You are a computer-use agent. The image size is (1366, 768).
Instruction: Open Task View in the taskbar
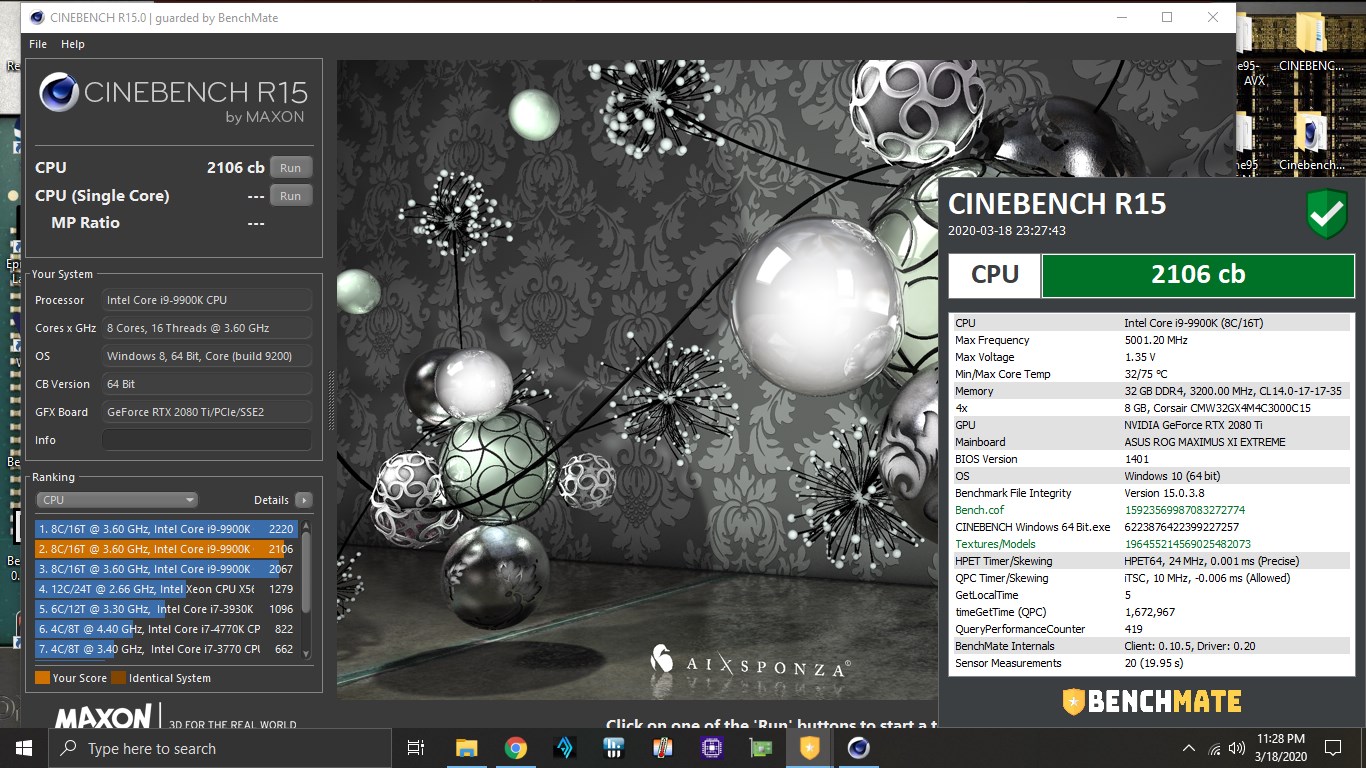click(x=416, y=748)
